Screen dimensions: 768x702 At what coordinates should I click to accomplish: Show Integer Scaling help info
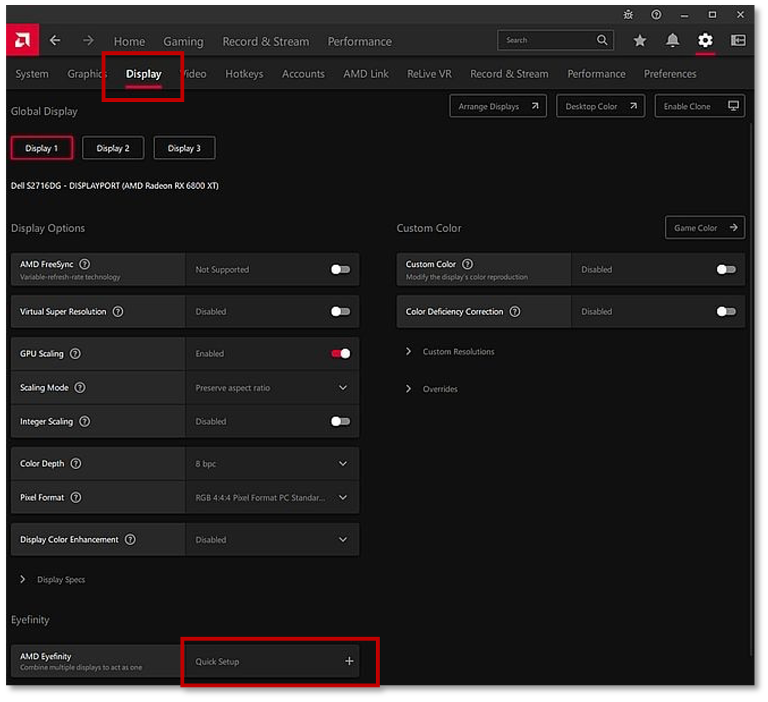pyautogui.click(x=84, y=421)
